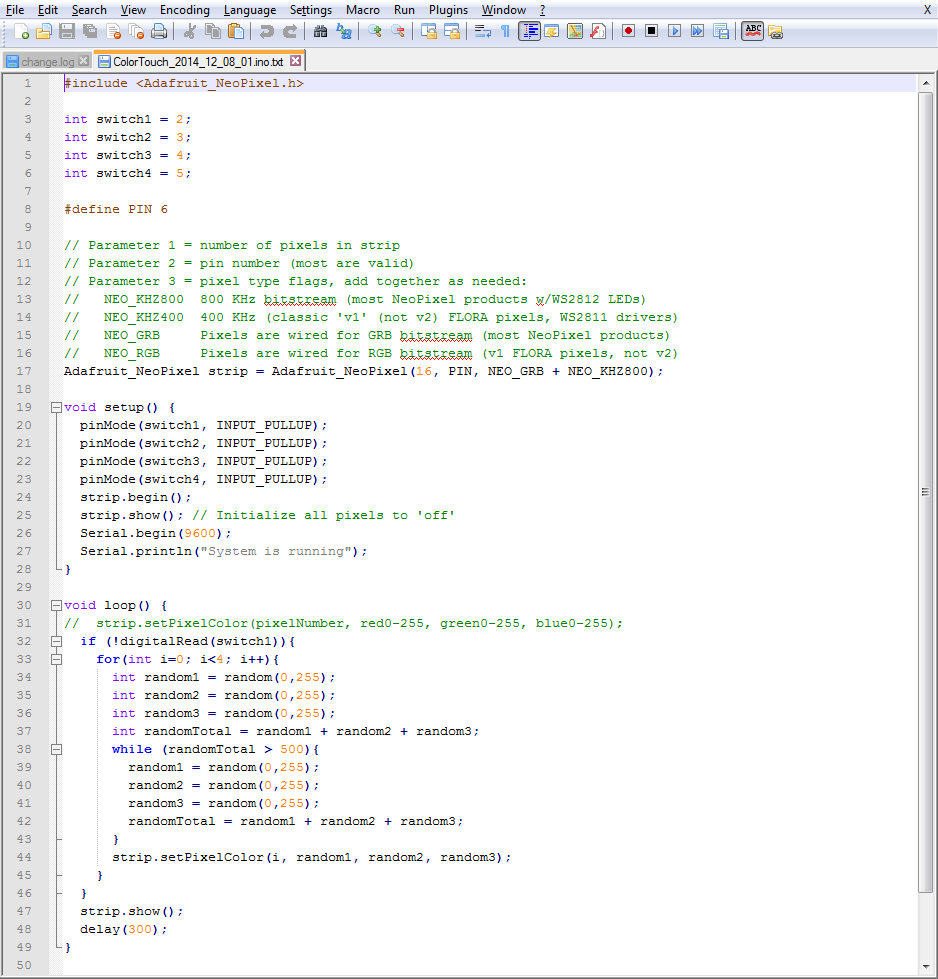Click the vertical scrollbar down arrow
938x979 pixels.
coord(926,966)
